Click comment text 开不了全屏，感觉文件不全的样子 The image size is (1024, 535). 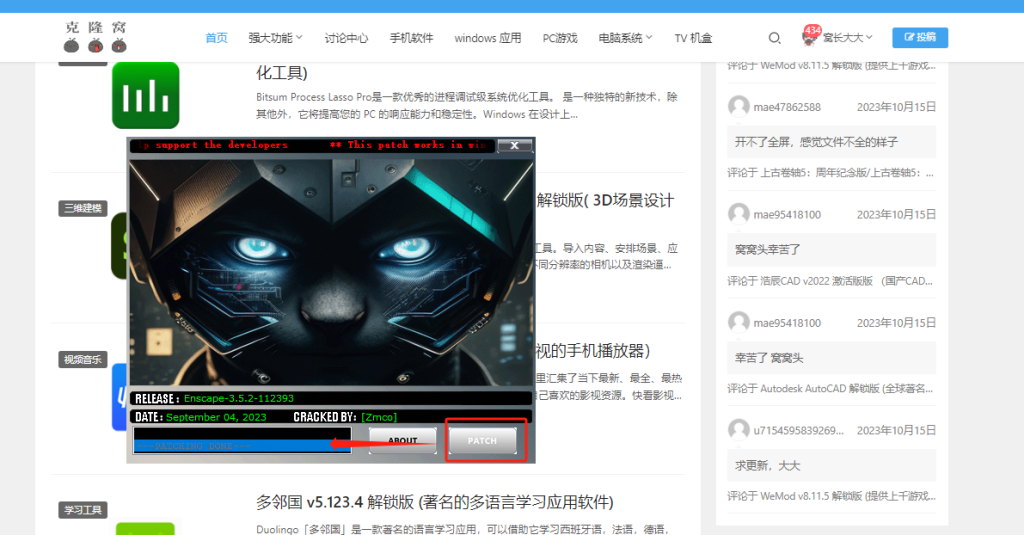tap(816, 142)
